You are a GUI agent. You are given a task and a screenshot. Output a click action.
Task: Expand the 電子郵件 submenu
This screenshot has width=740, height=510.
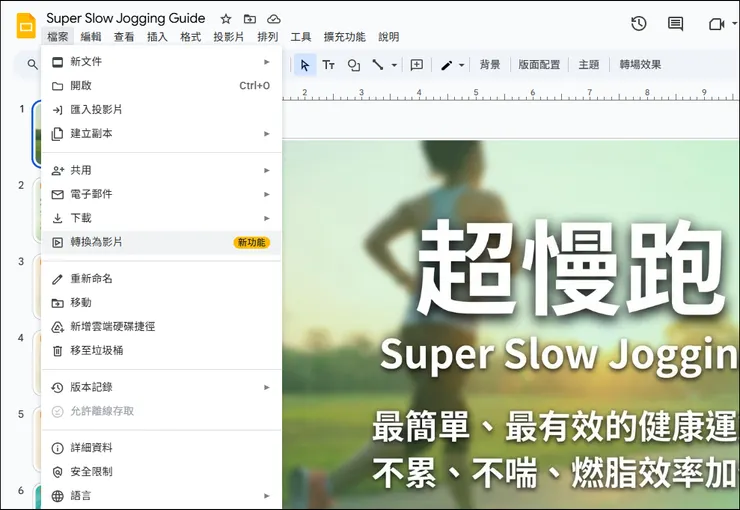click(161, 194)
